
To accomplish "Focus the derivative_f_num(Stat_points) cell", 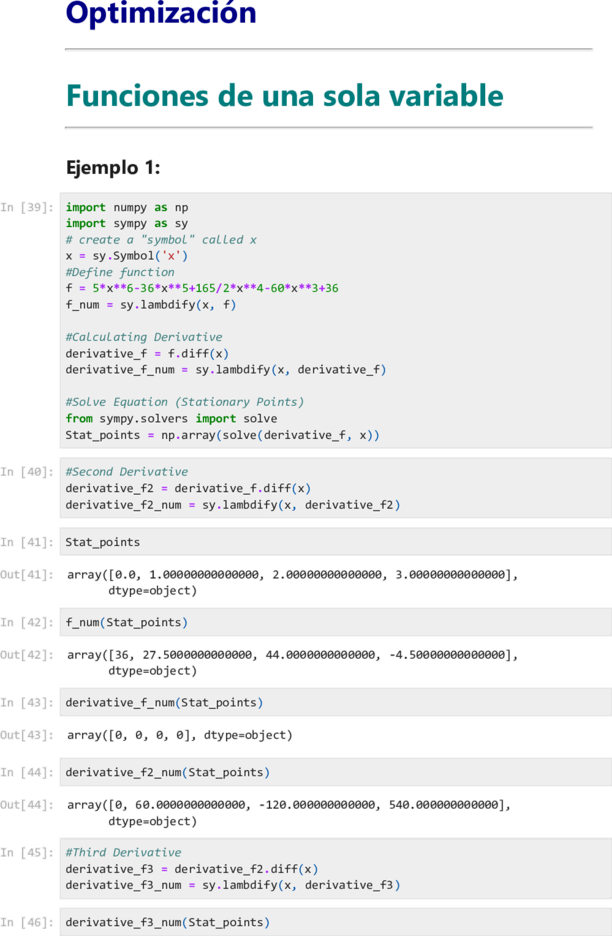I will [x=336, y=702].
